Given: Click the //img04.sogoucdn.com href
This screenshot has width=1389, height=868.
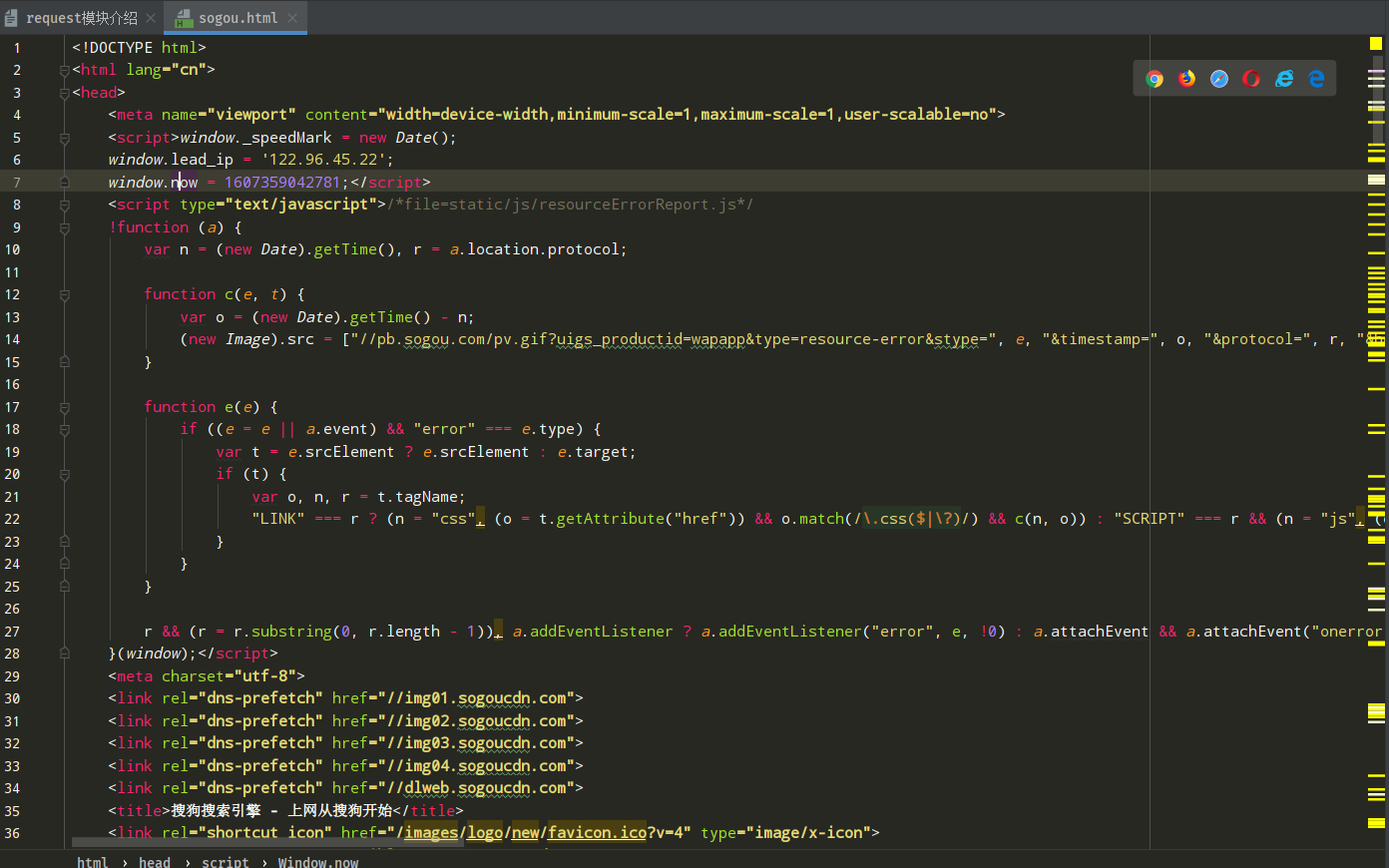Looking at the screenshot, I should tap(453, 766).
